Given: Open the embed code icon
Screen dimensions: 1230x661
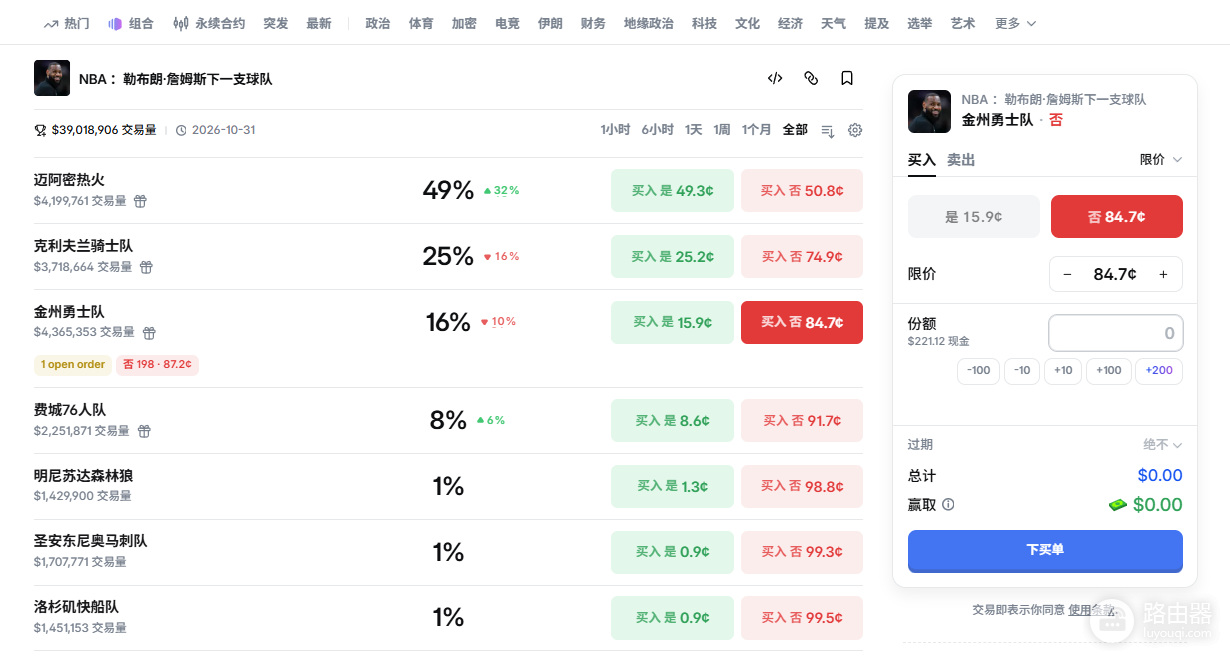Looking at the screenshot, I should click(x=775, y=78).
